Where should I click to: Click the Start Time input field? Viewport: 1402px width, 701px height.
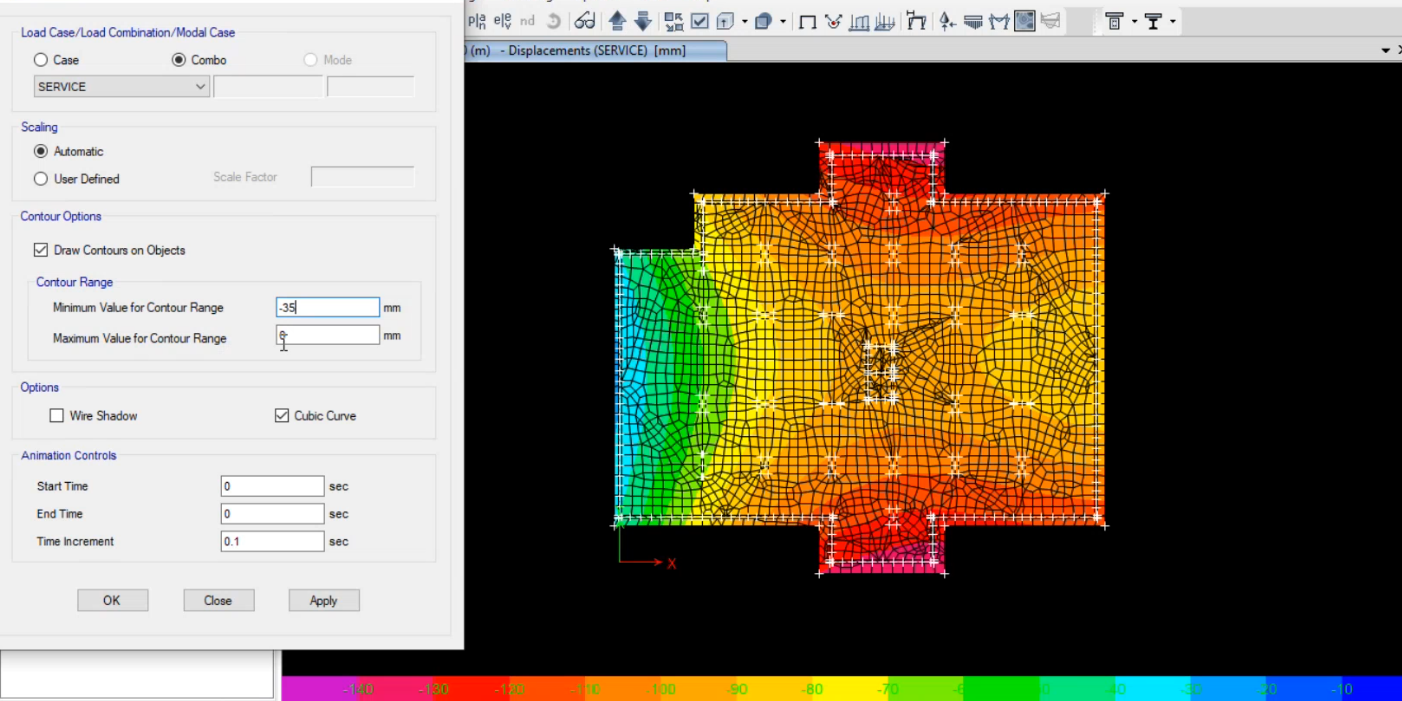[272, 486]
